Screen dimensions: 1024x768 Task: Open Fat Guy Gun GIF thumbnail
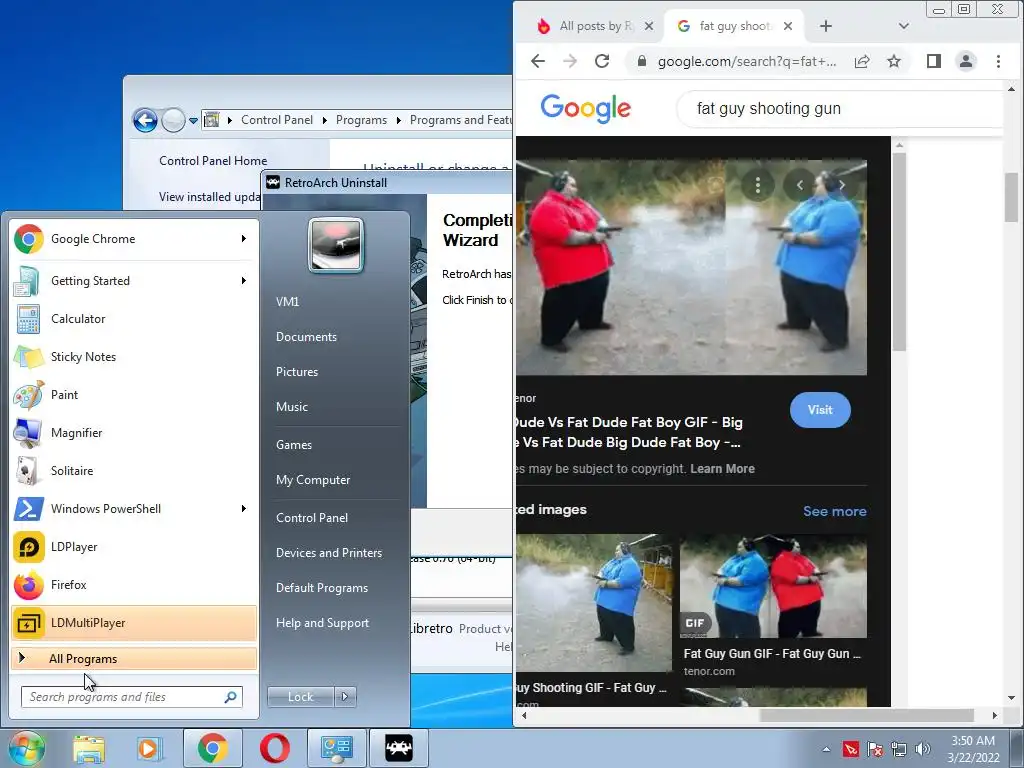point(773,586)
